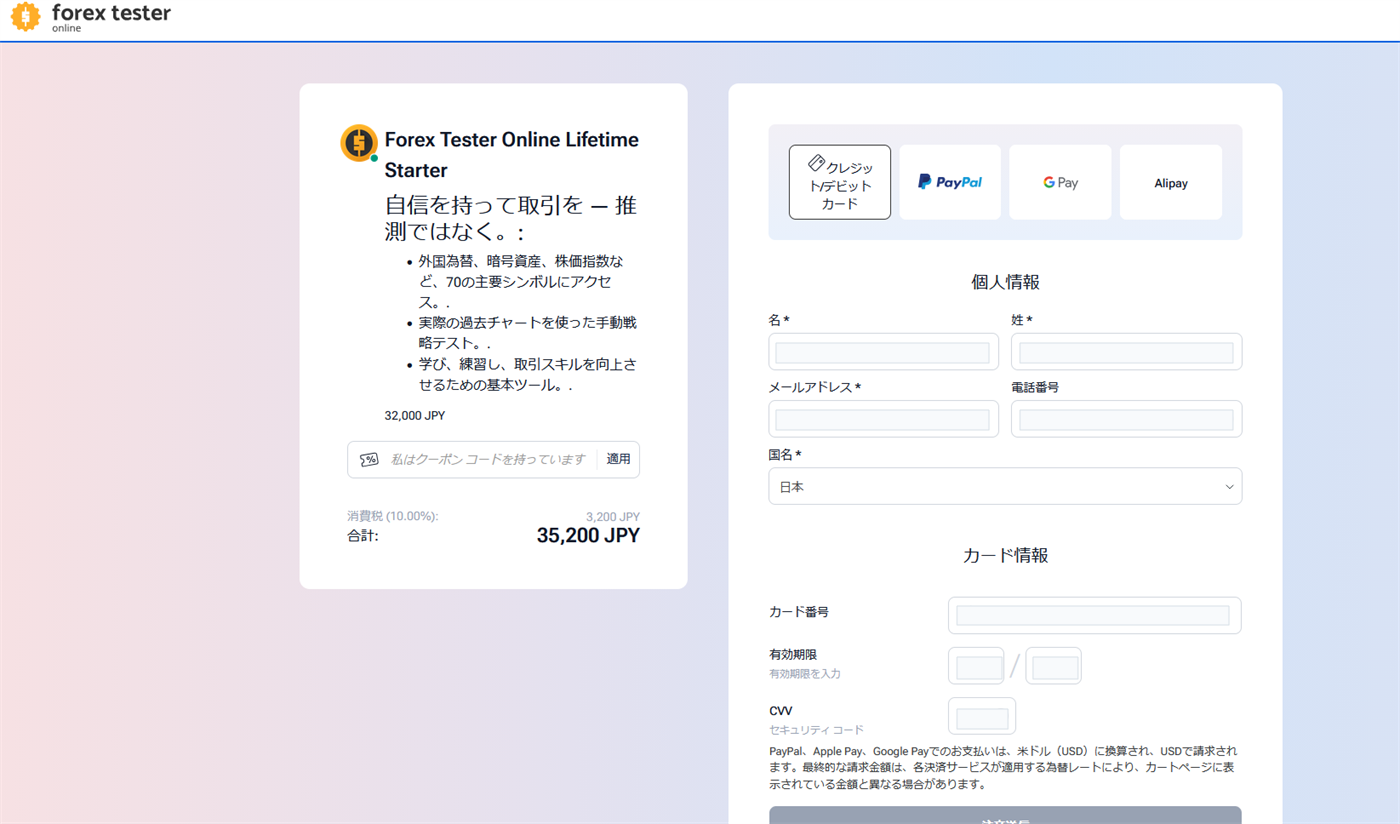The width and height of the screenshot is (1400, 824).
Task: Click the カード番号 card number field
Action: pos(1094,615)
